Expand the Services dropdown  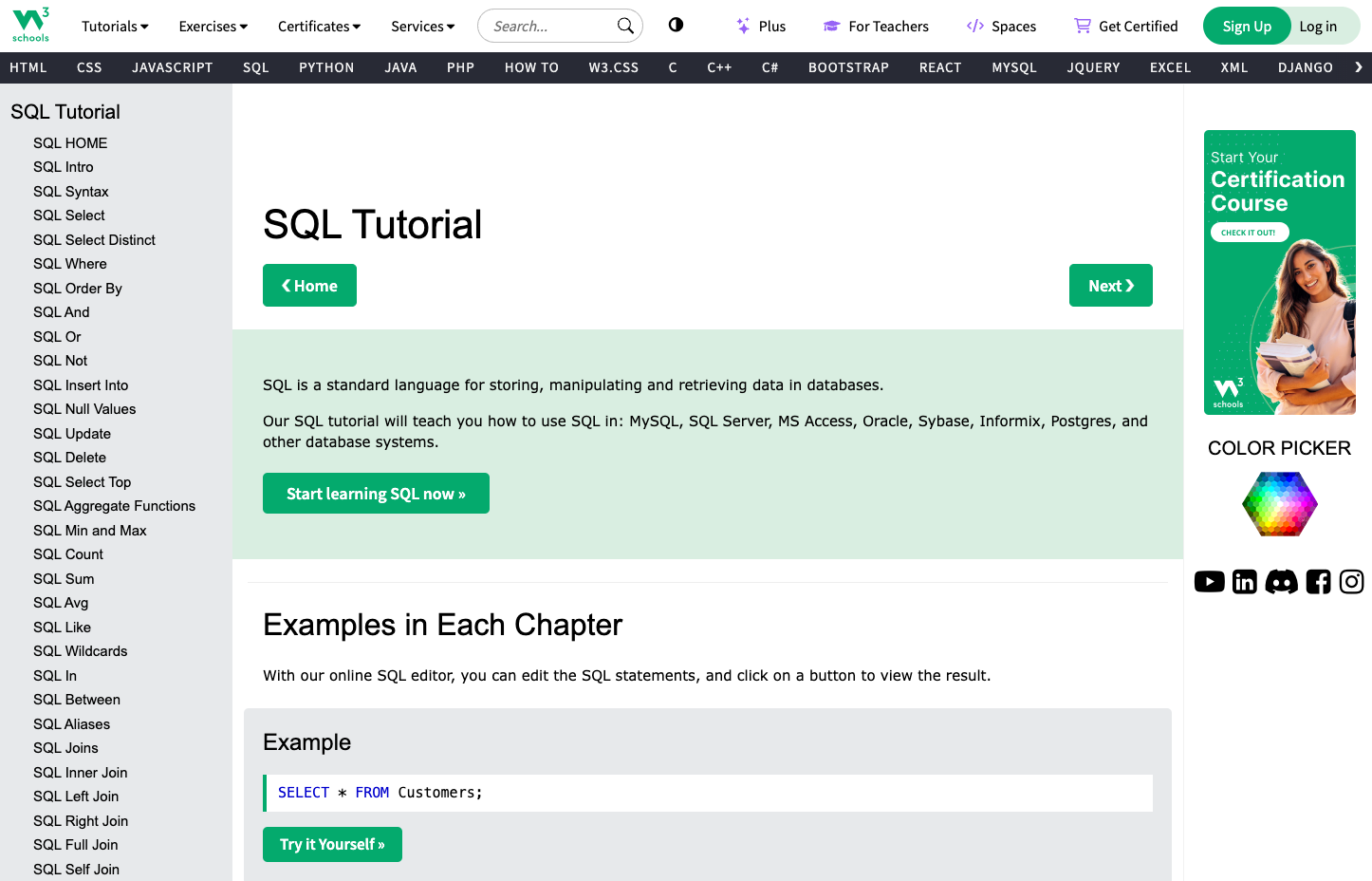423,27
